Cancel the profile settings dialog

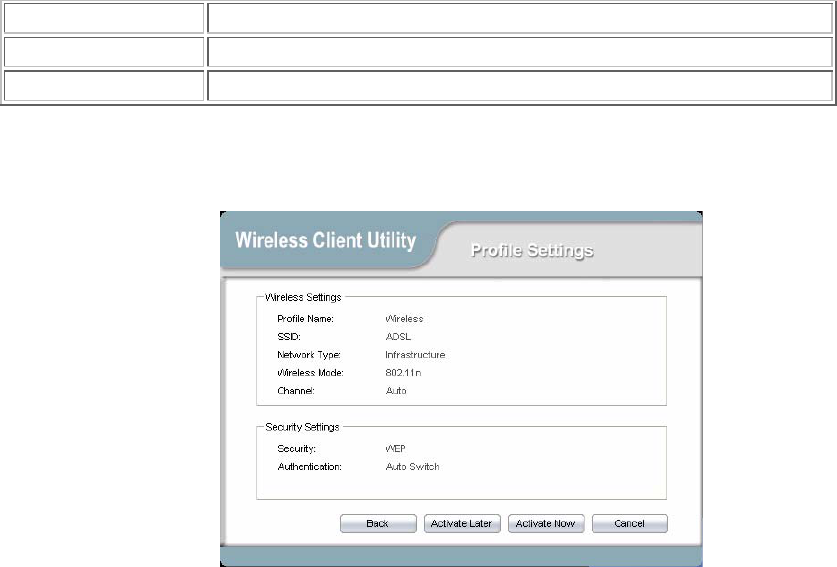coord(629,523)
